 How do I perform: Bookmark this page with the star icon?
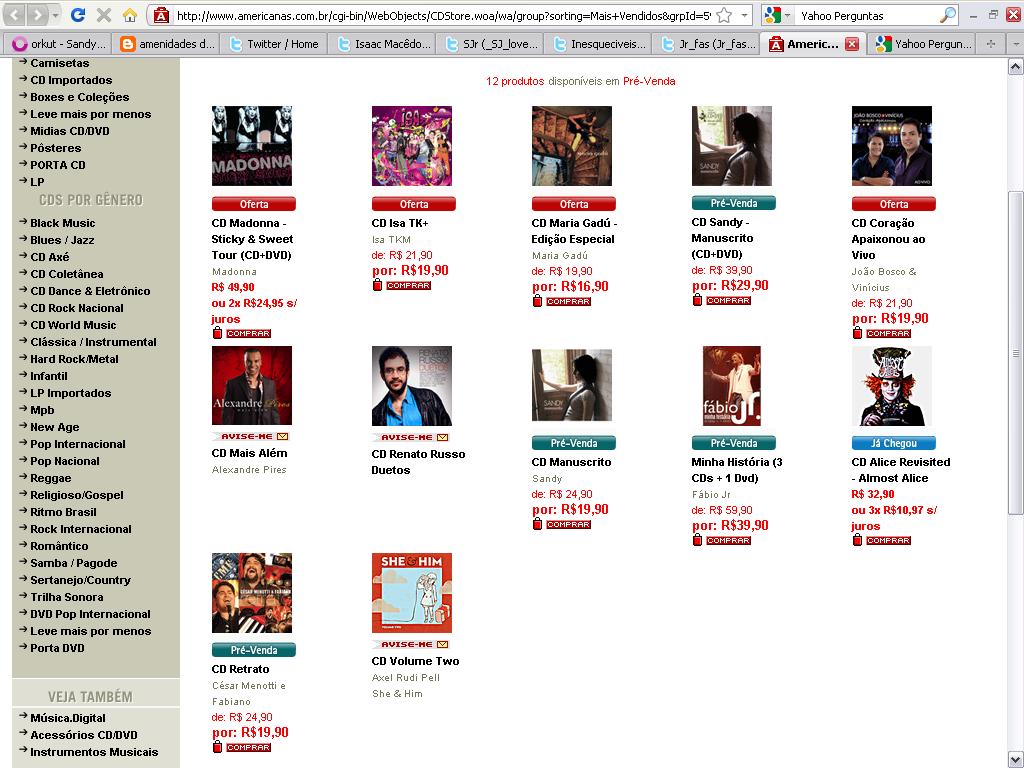pos(724,15)
